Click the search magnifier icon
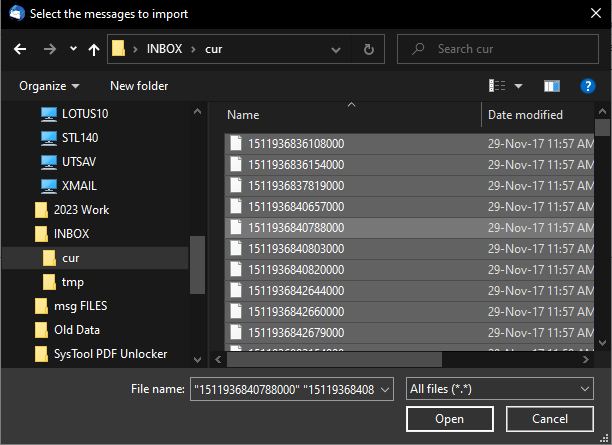Viewport: 612px width, 445px height. coord(418,49)
